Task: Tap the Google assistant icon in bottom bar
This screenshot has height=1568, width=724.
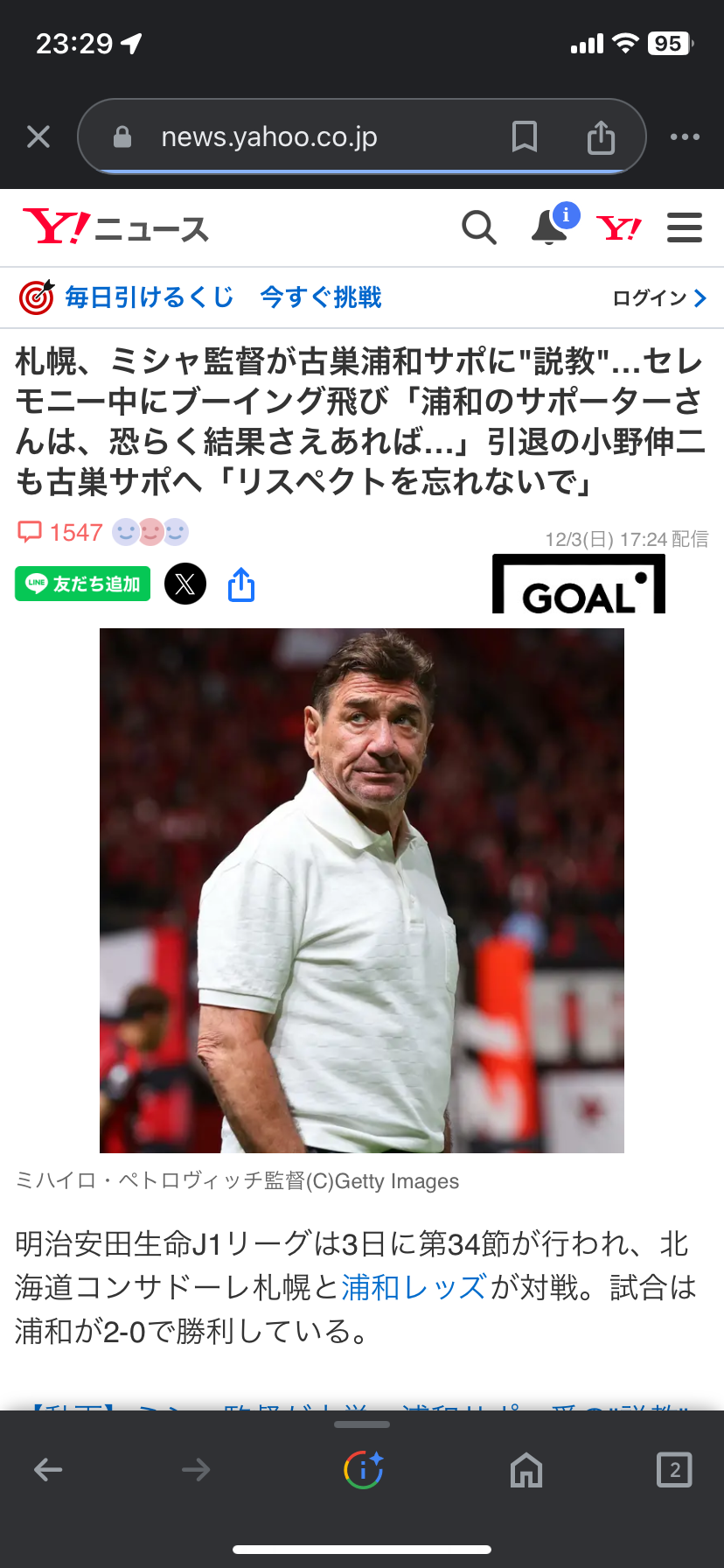Action: point(363,1470)
